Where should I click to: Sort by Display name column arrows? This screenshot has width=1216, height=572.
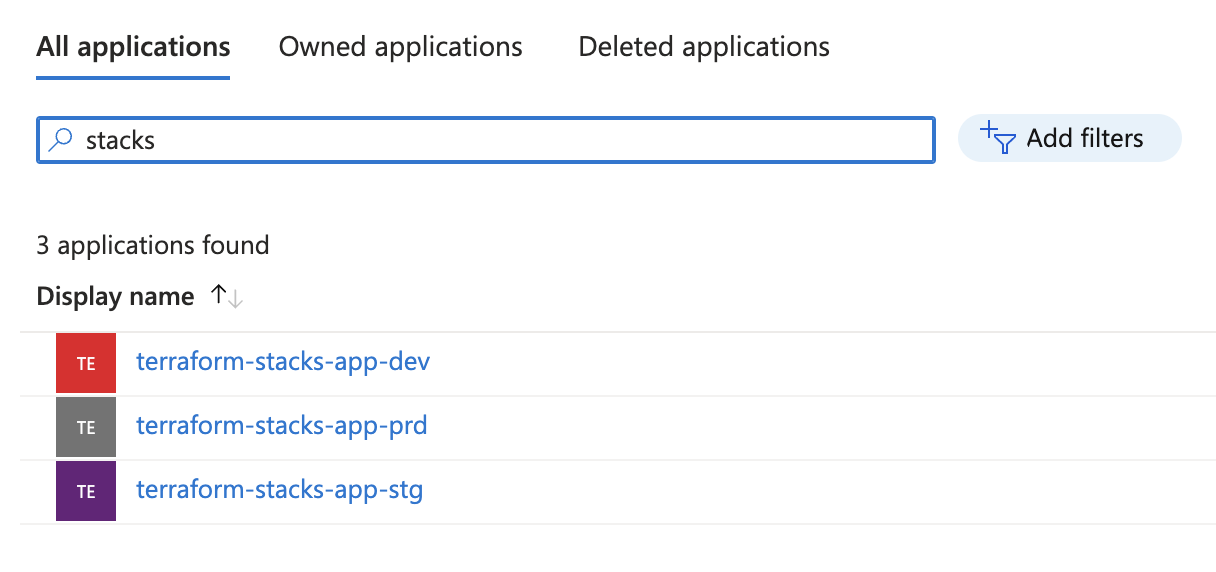(x=227, y=297)
